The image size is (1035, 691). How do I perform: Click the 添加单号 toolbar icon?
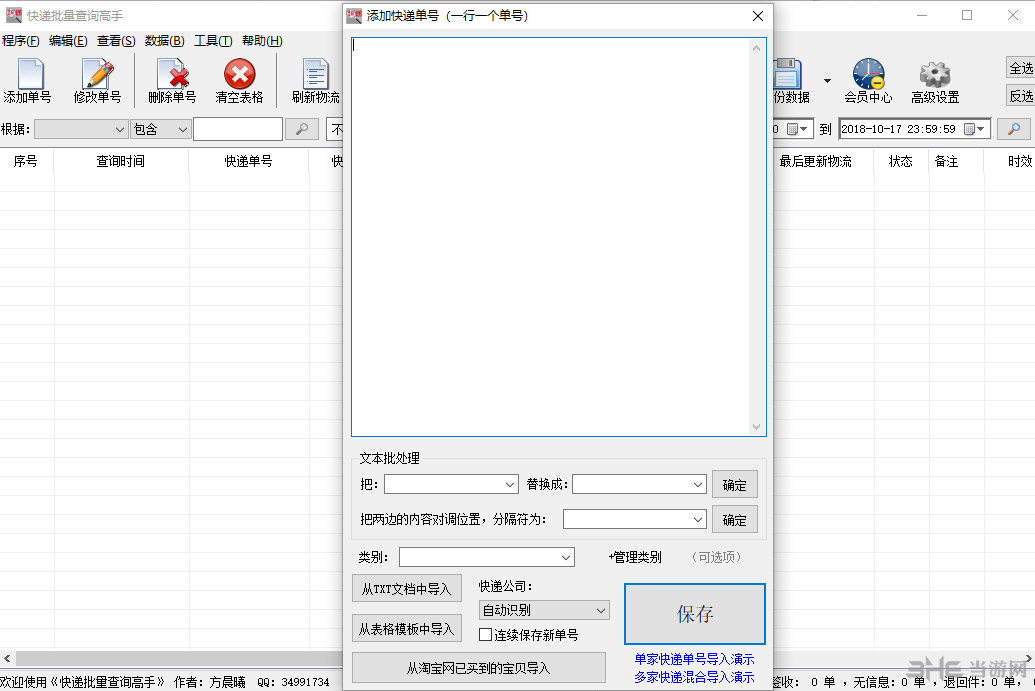(x=30, y=74)
